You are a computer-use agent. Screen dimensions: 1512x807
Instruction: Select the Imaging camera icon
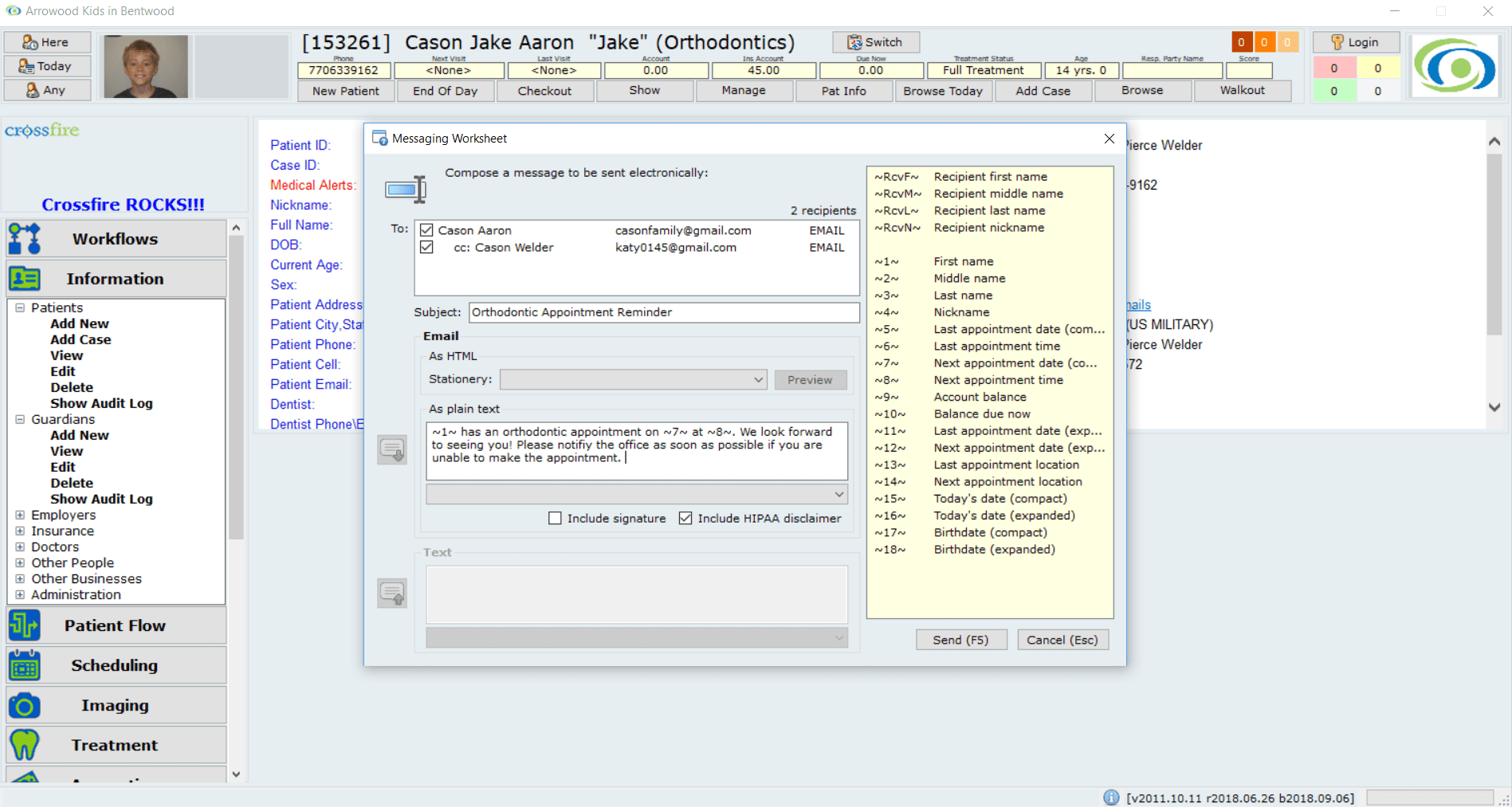(x=25, y=704)
